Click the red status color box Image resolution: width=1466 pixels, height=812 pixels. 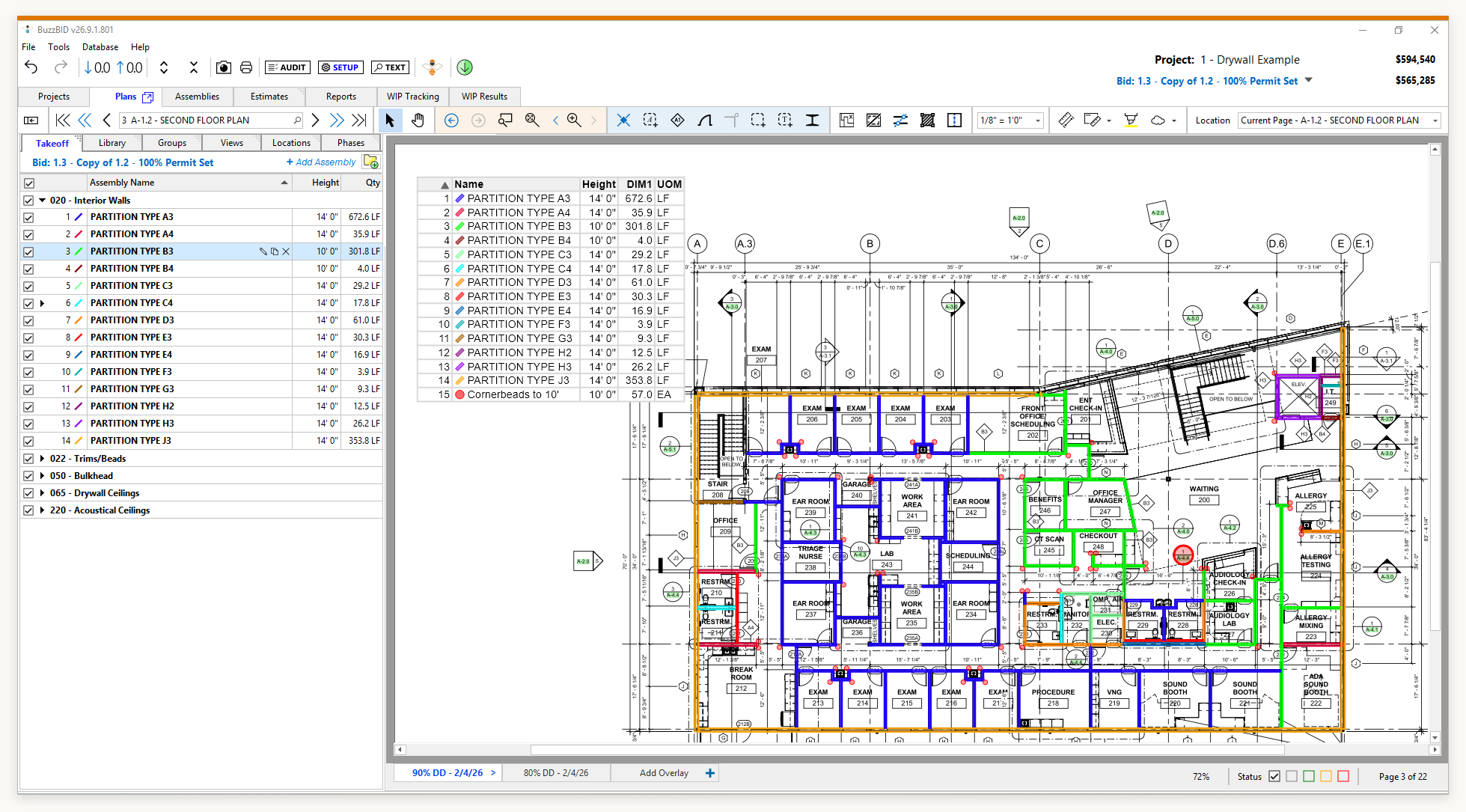coord(1343,776)
